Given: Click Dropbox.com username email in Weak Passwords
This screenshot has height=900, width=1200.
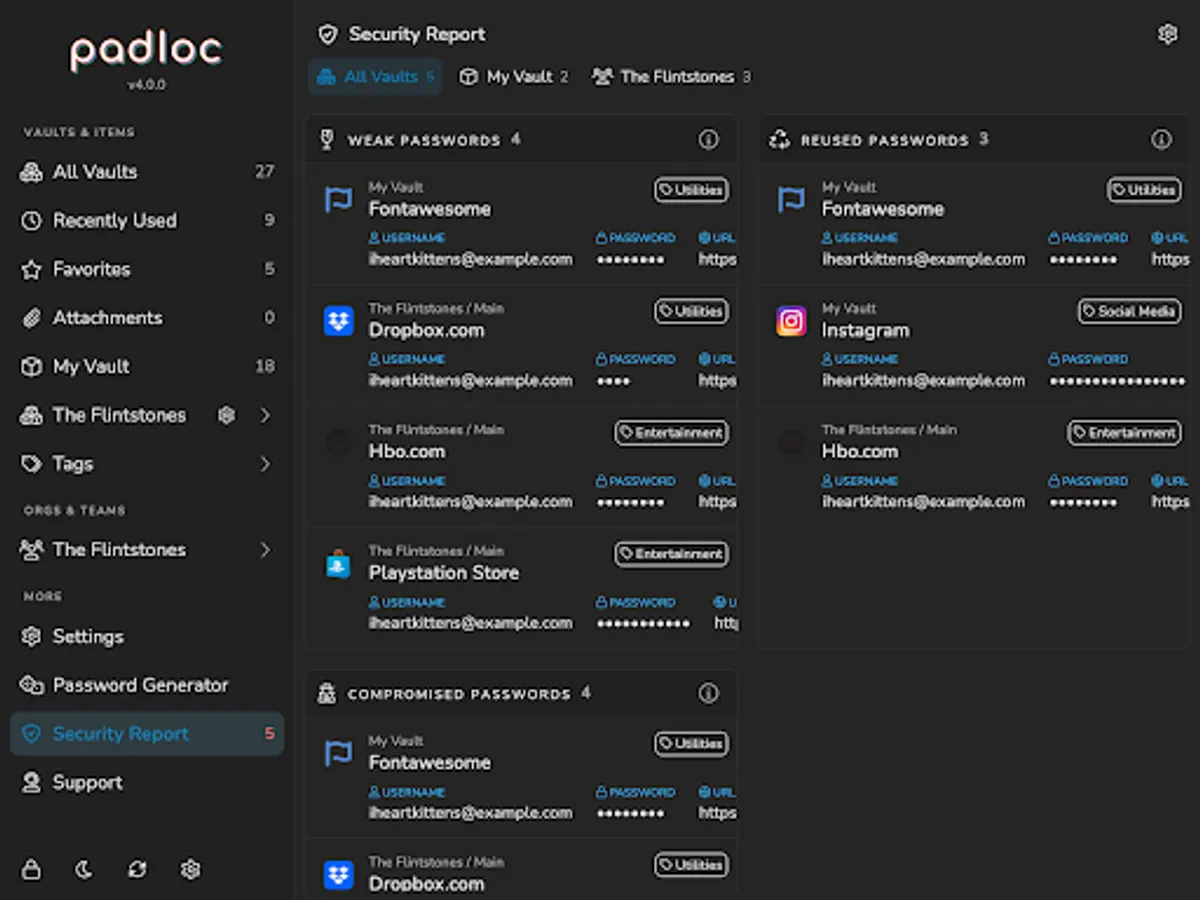Looking at the screenshot, I should coord(470,381).
